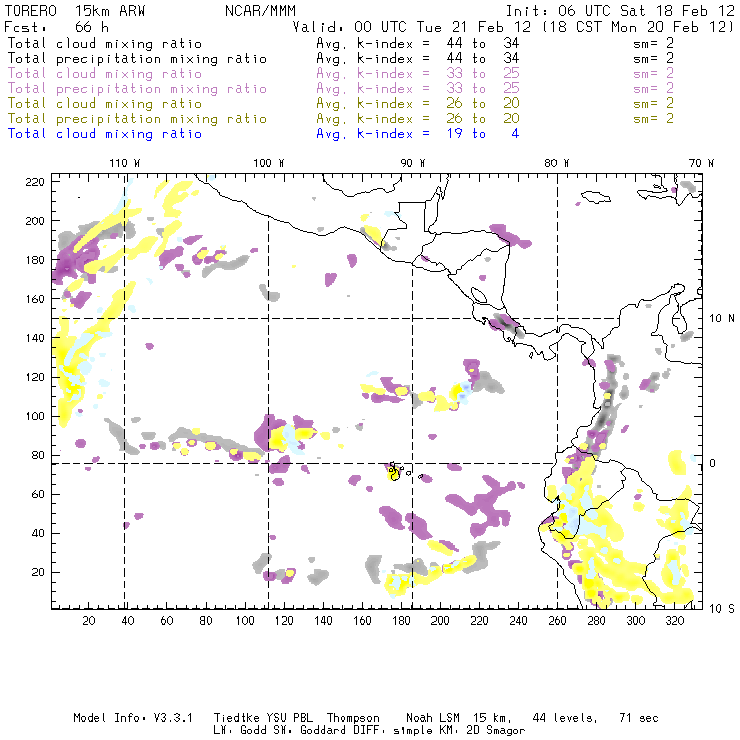This screenshot has width=740, height=740.
Task: Click the '0' equator latitude label
Action: pos(713,463)
